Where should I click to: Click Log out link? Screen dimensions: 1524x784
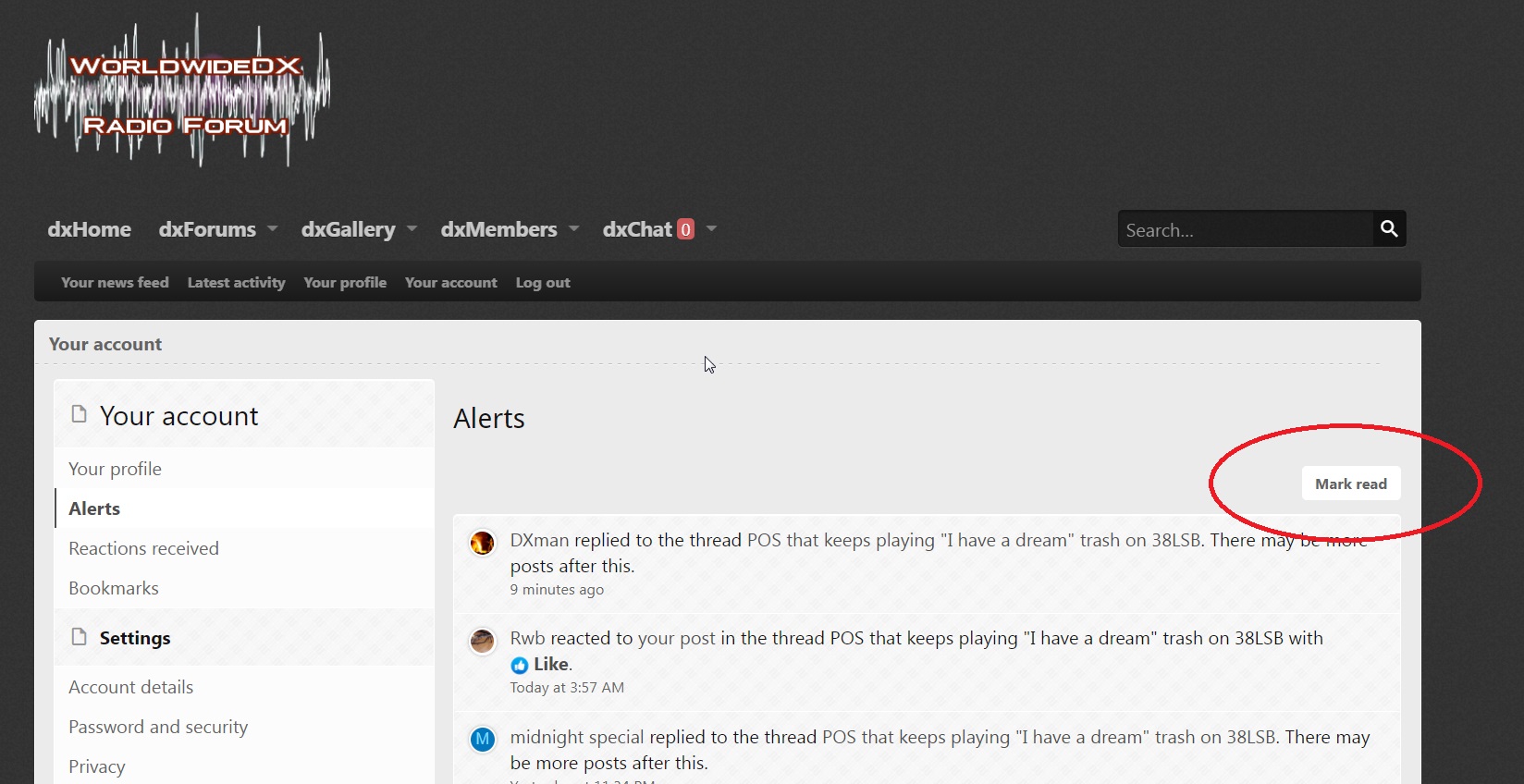(543, 283)
